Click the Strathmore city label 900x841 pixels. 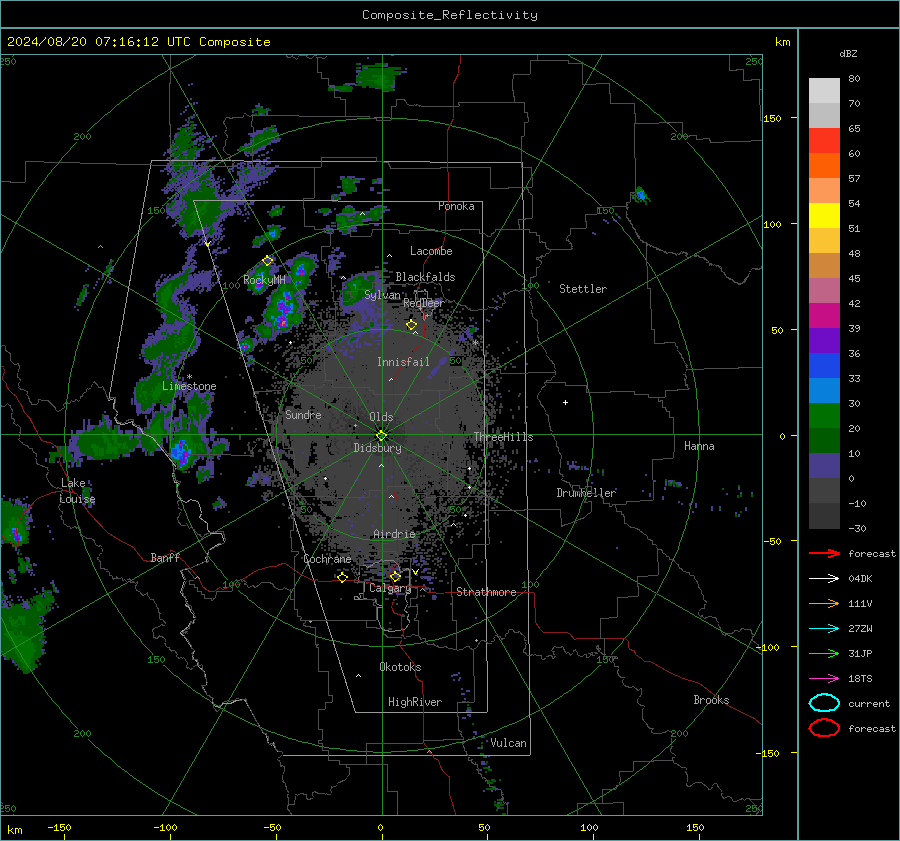pyautogui.click(x=486, y=592)
